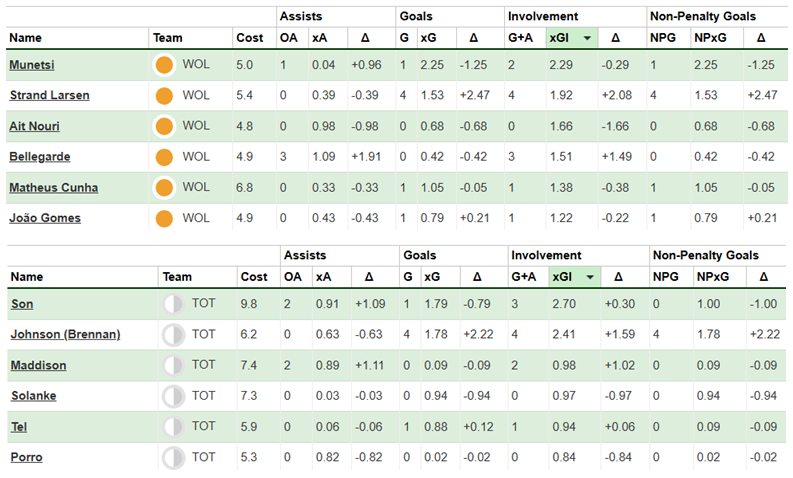Open Munetsi player page link
The height and width of the screenshot is (478, 793).
(33, 66)
